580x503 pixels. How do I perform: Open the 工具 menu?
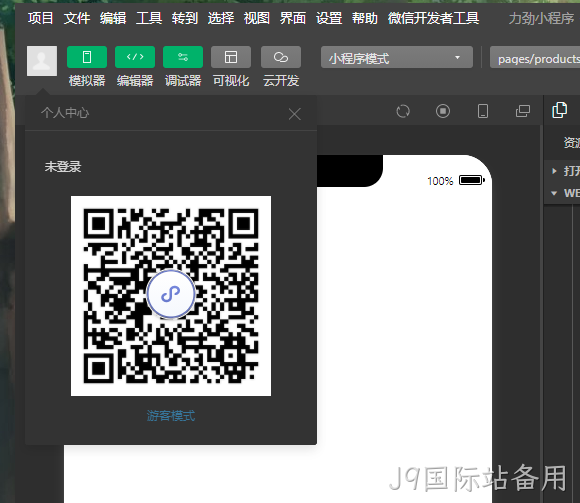pyautogui.click(x=149, y=18)
